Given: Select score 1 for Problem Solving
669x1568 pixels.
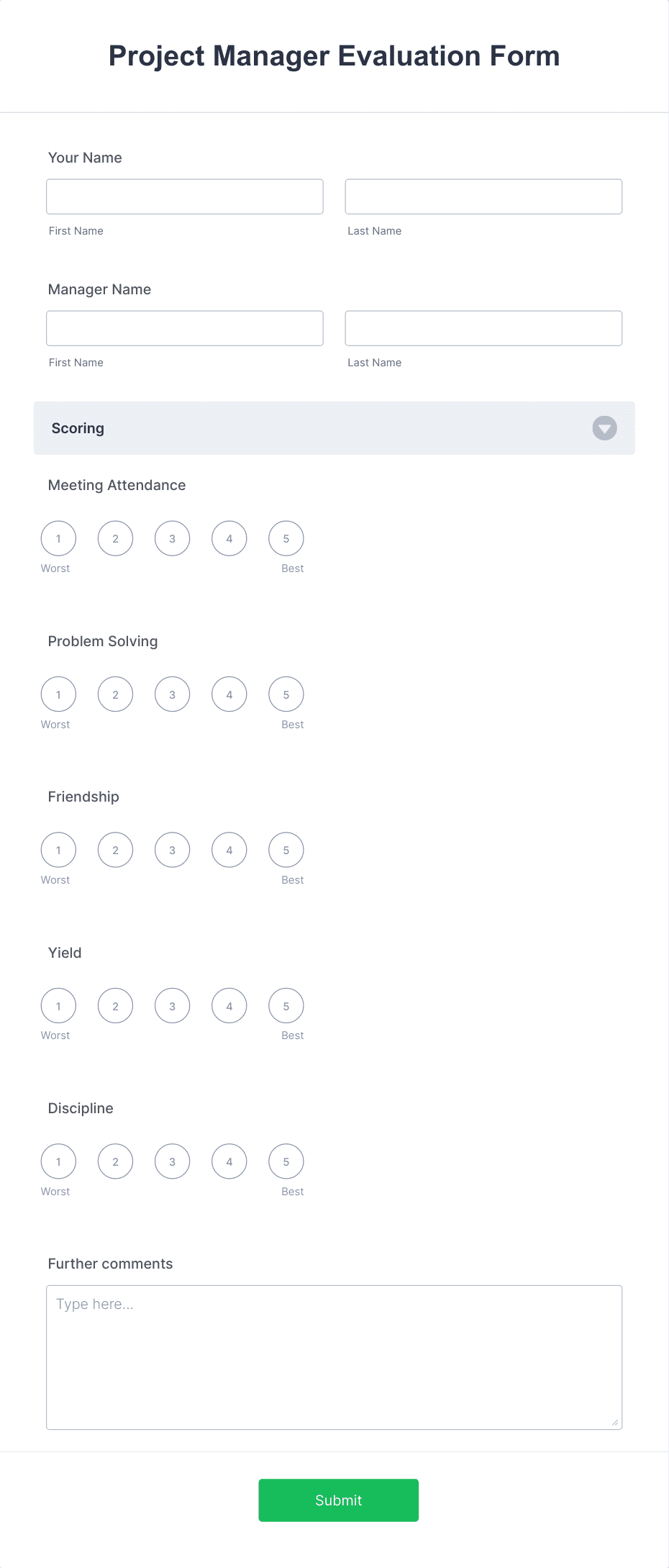Looking at the screenshot, I should pyautogui.click(x=58, y=694).
